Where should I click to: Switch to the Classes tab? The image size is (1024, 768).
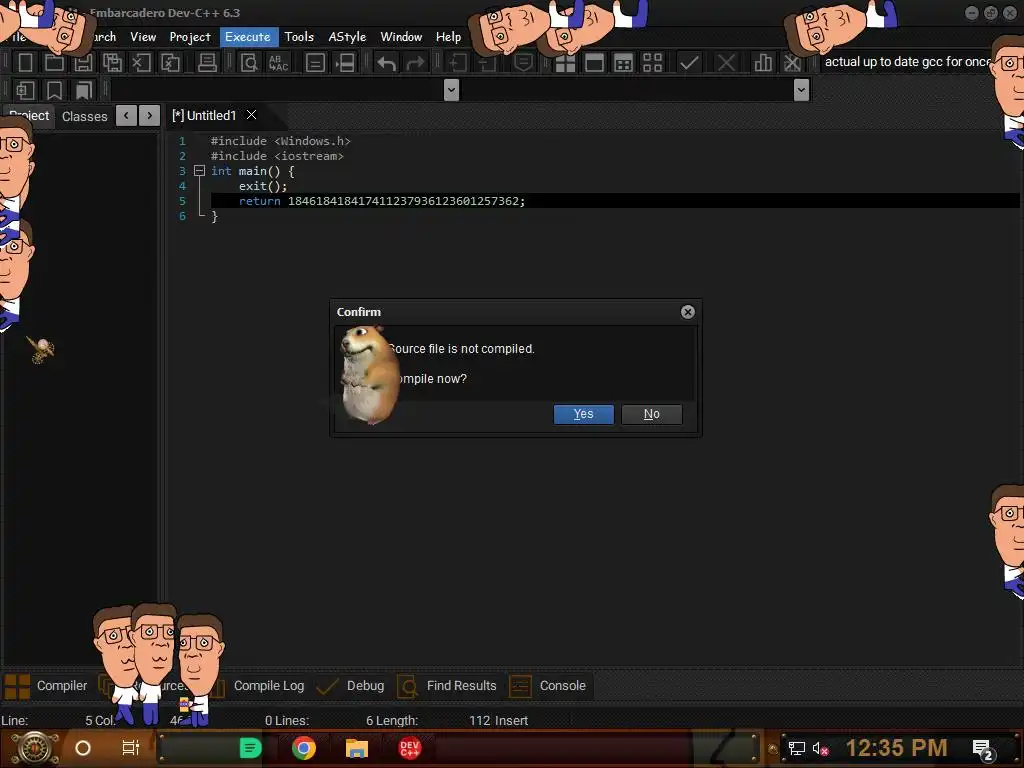click(x=84, y=116)
